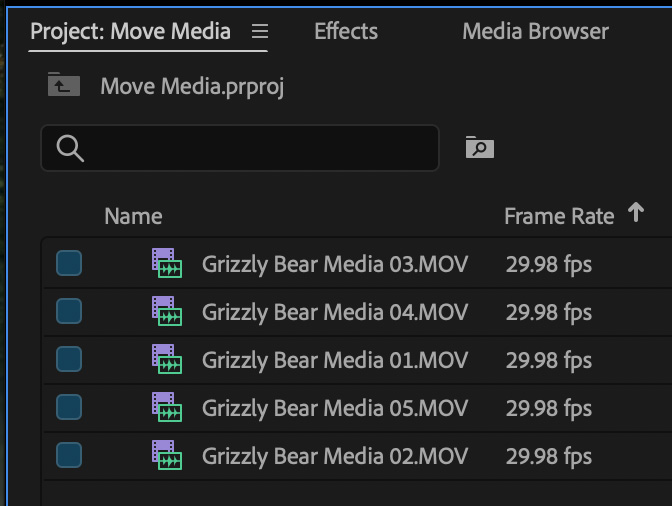Click the Find in bin folder icon

click(x=480, y=148)
